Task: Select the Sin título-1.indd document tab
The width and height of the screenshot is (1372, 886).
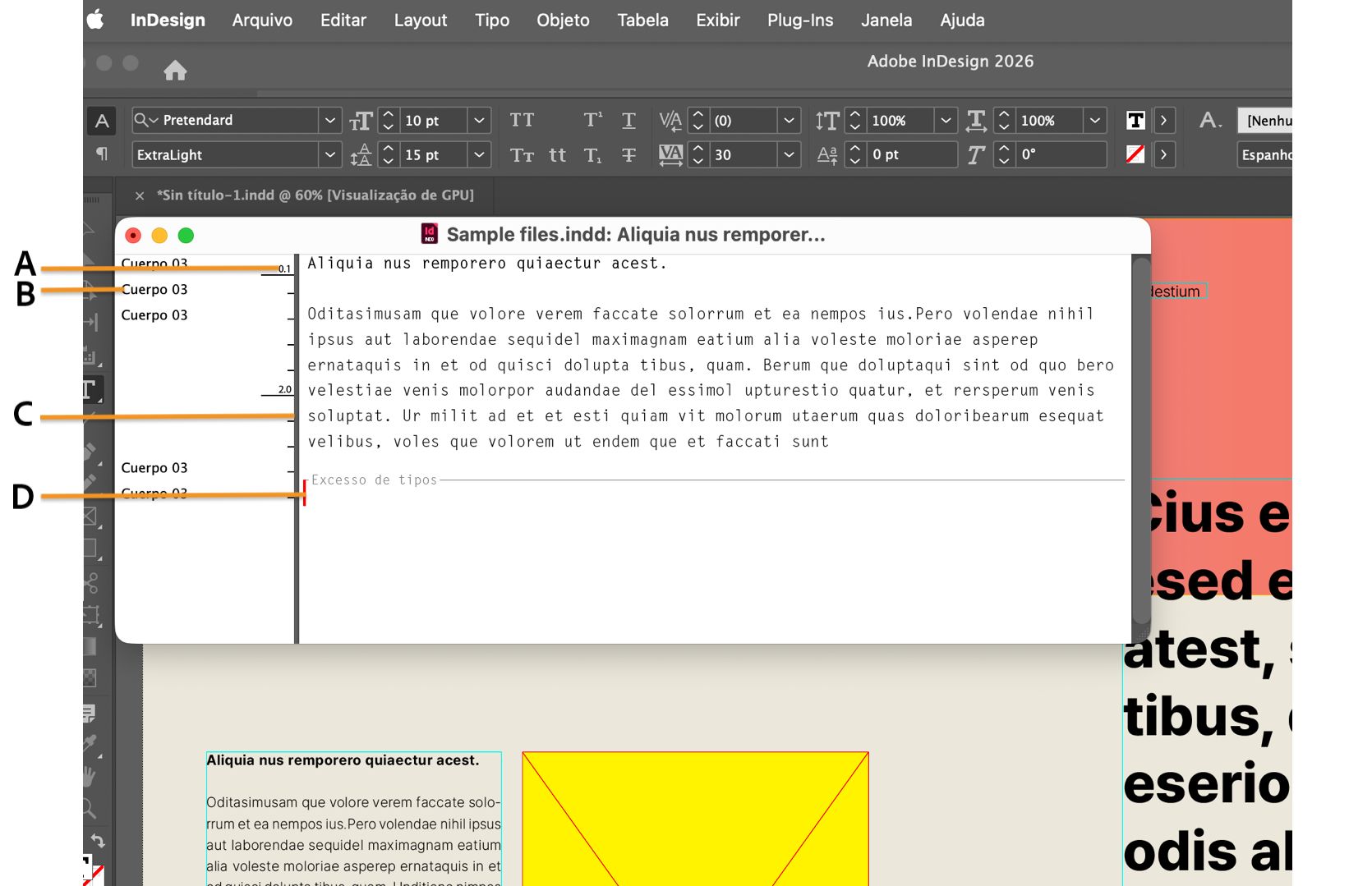Action: tap(315, 195)
